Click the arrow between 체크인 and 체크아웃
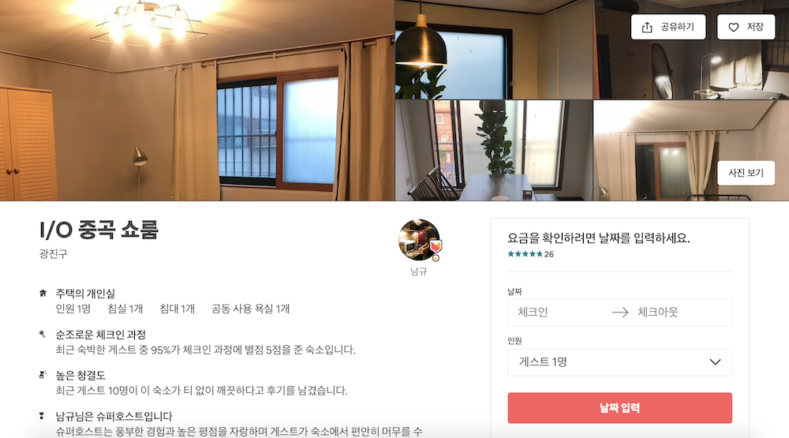This screenshot has width=789, height=438. coord(619,313)
